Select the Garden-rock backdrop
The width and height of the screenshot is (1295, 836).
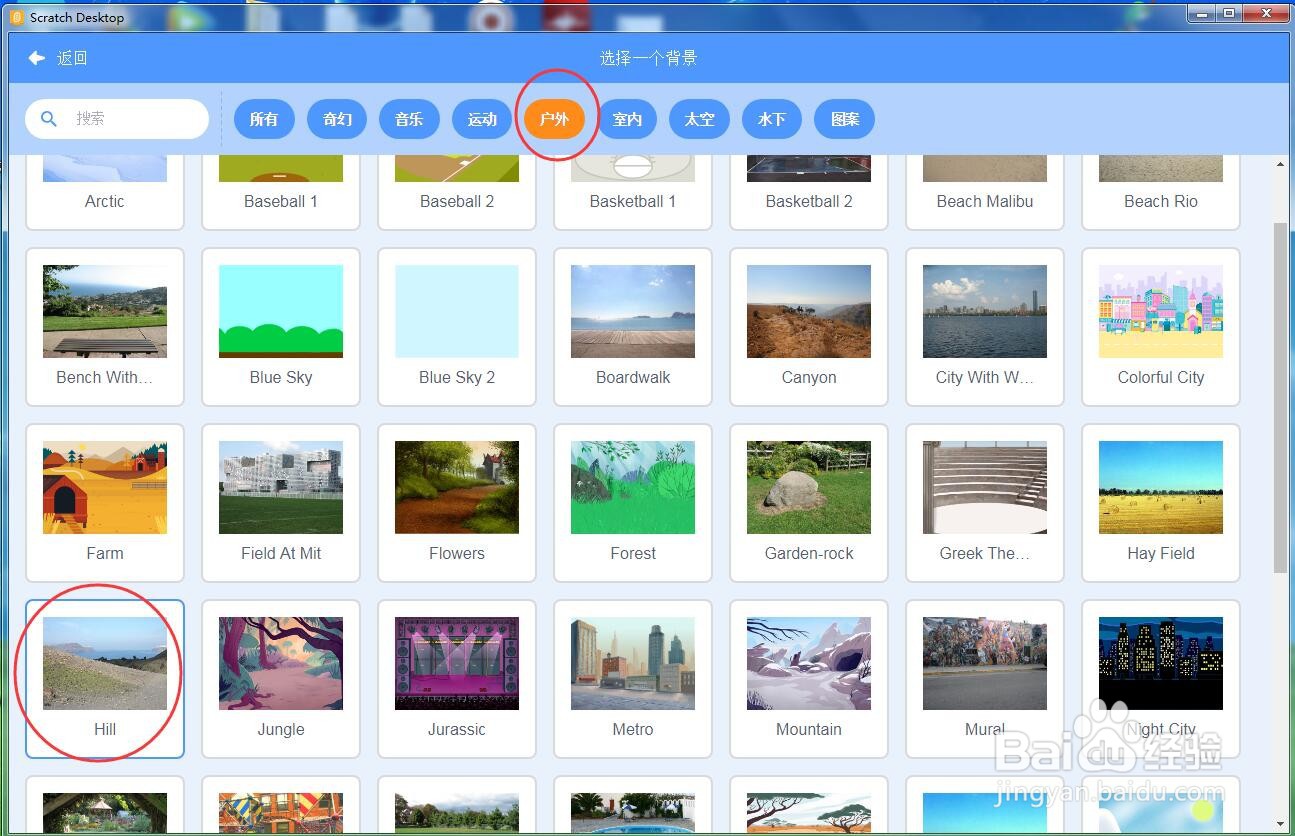point(809,503)
